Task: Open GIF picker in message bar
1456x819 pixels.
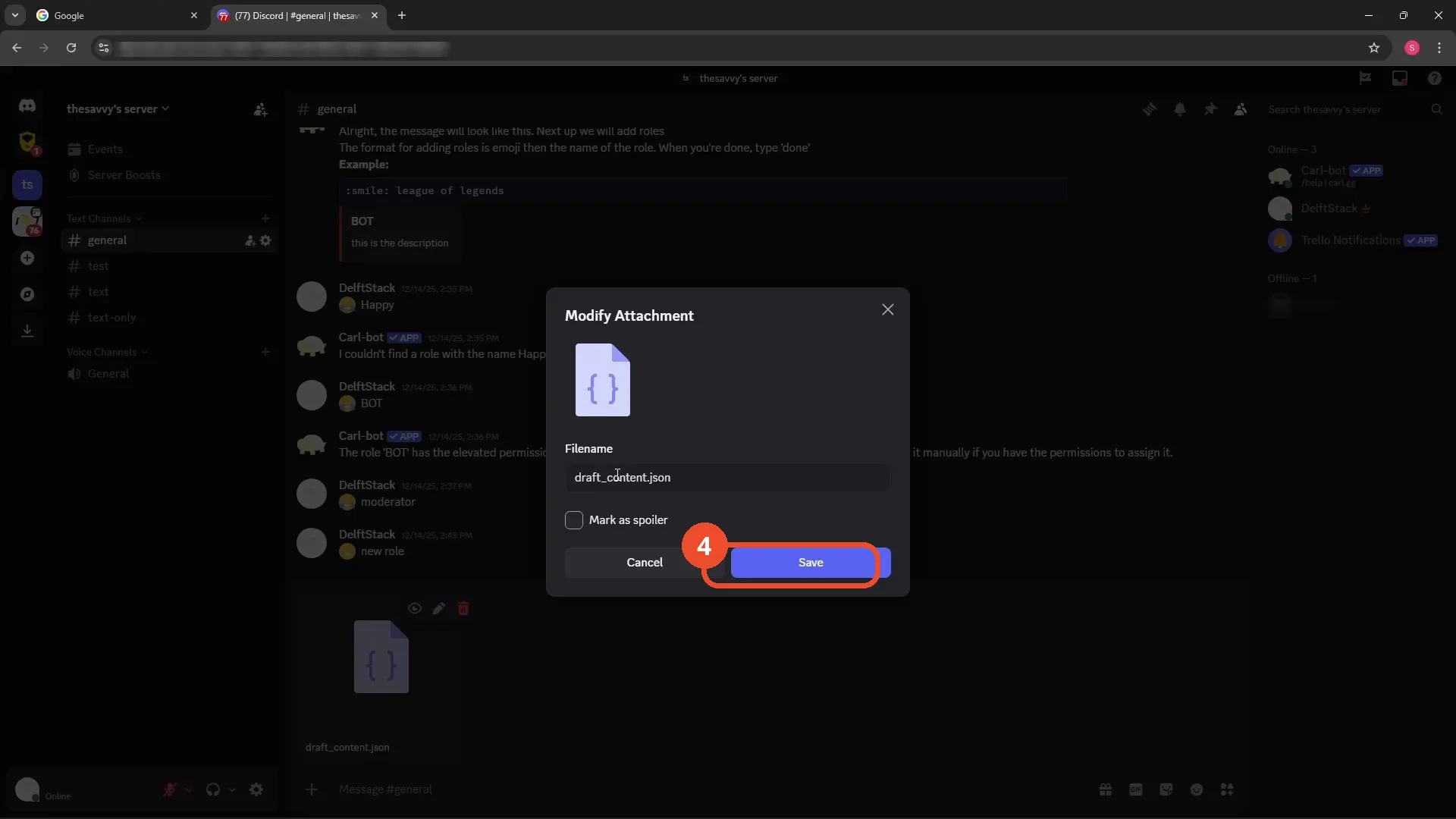Action: [x=1136, y=789]
